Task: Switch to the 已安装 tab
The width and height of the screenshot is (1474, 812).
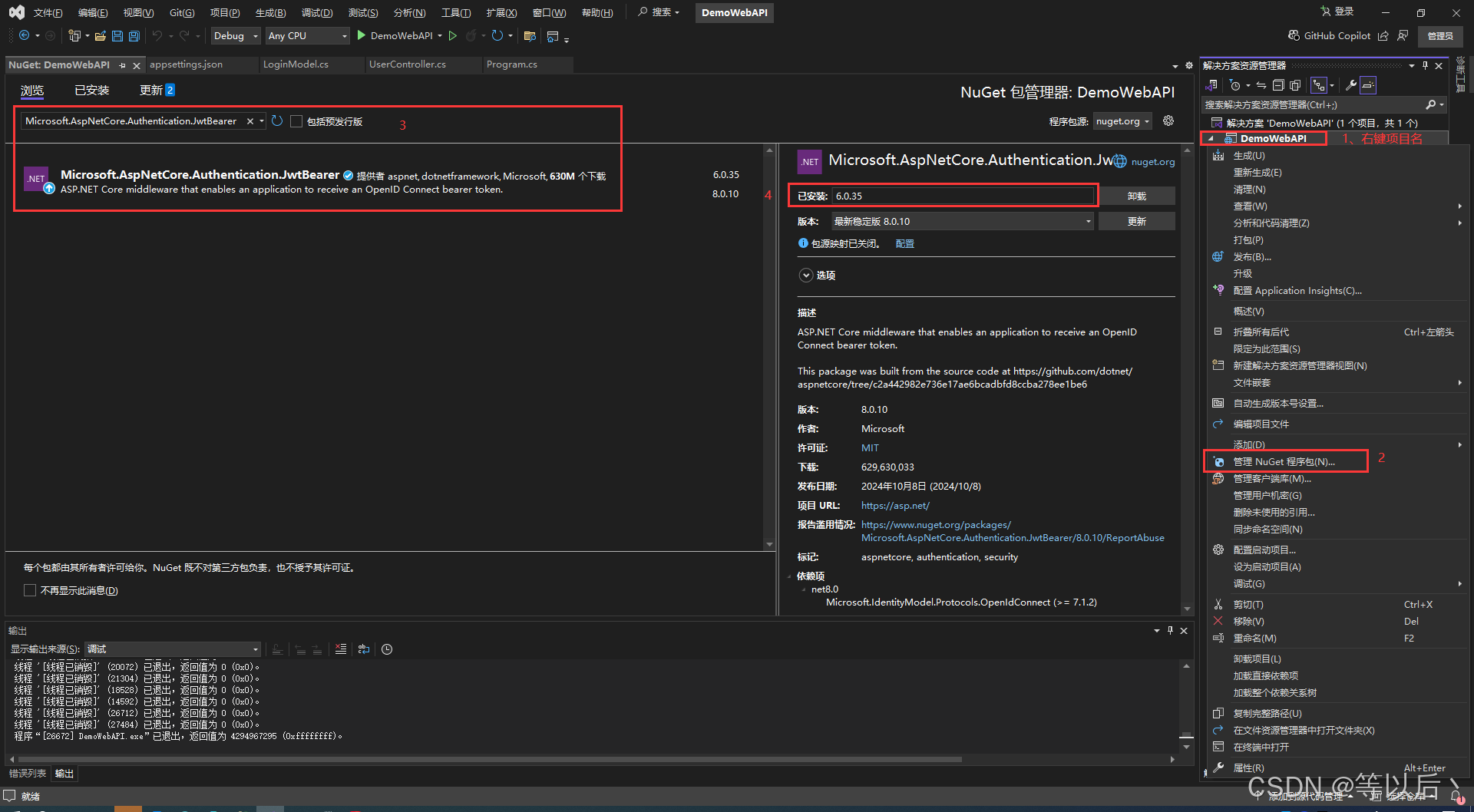Action: click(91, 90)
